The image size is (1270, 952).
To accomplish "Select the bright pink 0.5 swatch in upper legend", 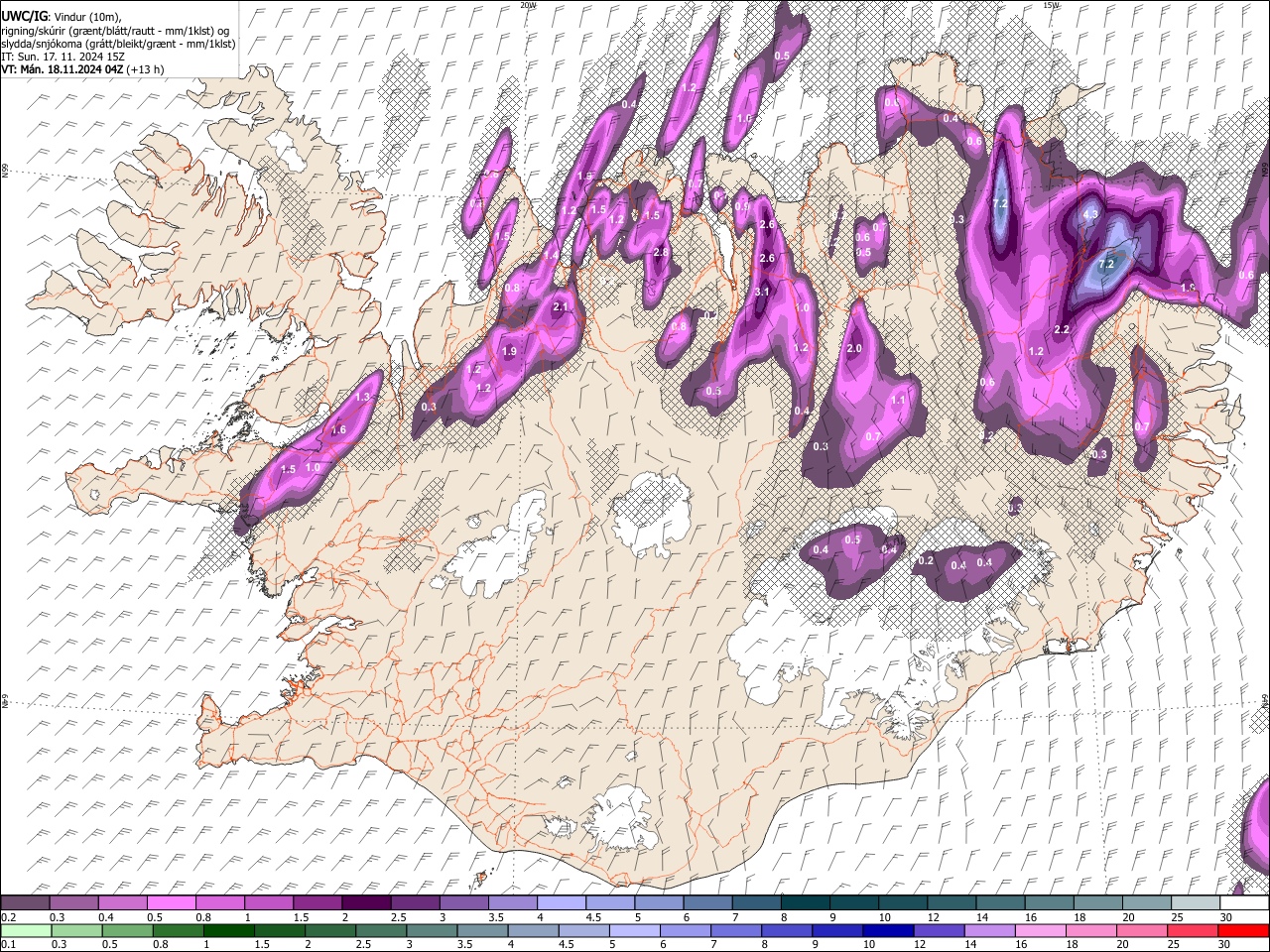I will 171,902.
